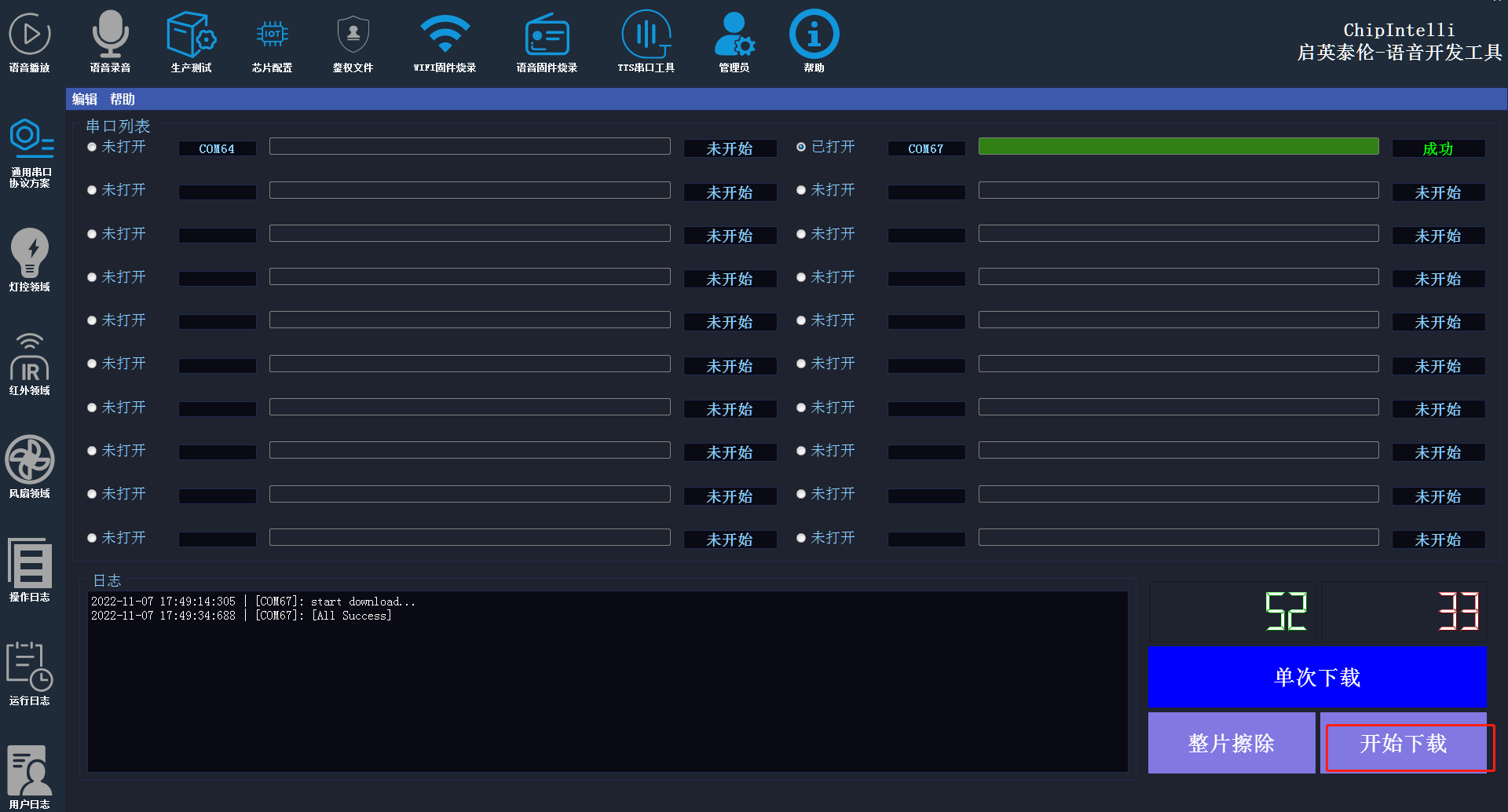Click the green COM67 progress bar

tap(1178, 146)
